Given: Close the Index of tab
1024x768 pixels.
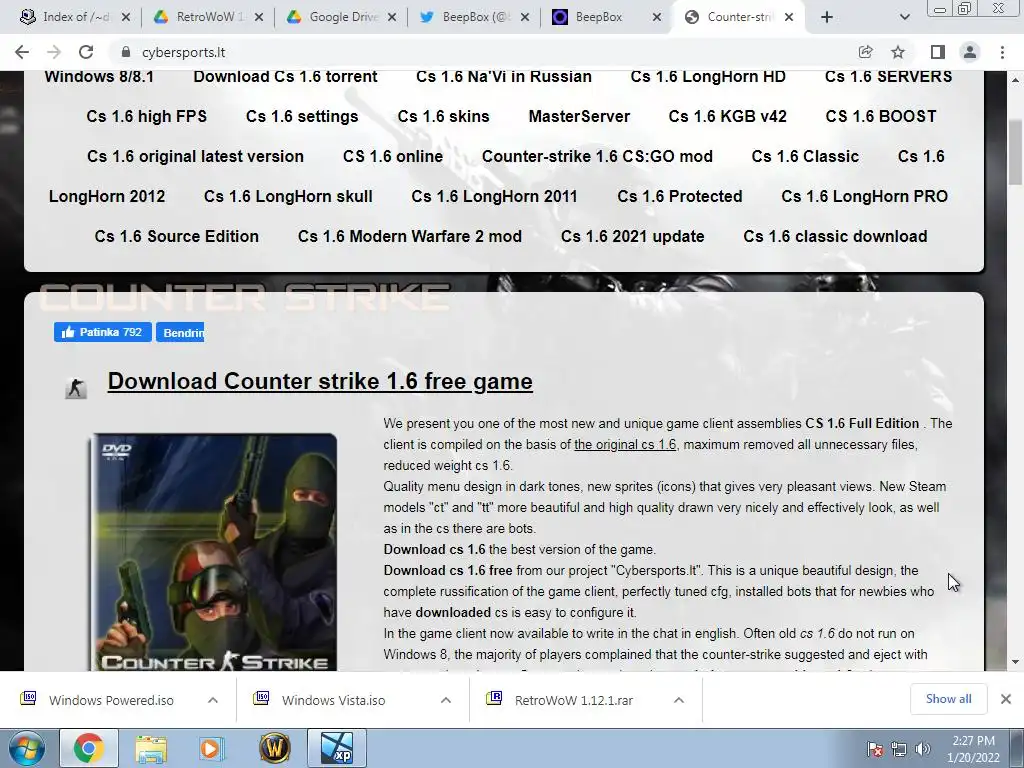Looking at the screenshot, I should click(126, 17).
